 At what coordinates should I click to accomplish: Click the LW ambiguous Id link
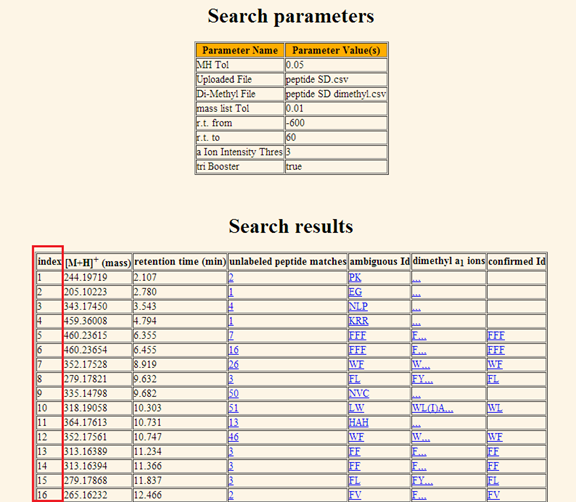click(x=356, y=408)
